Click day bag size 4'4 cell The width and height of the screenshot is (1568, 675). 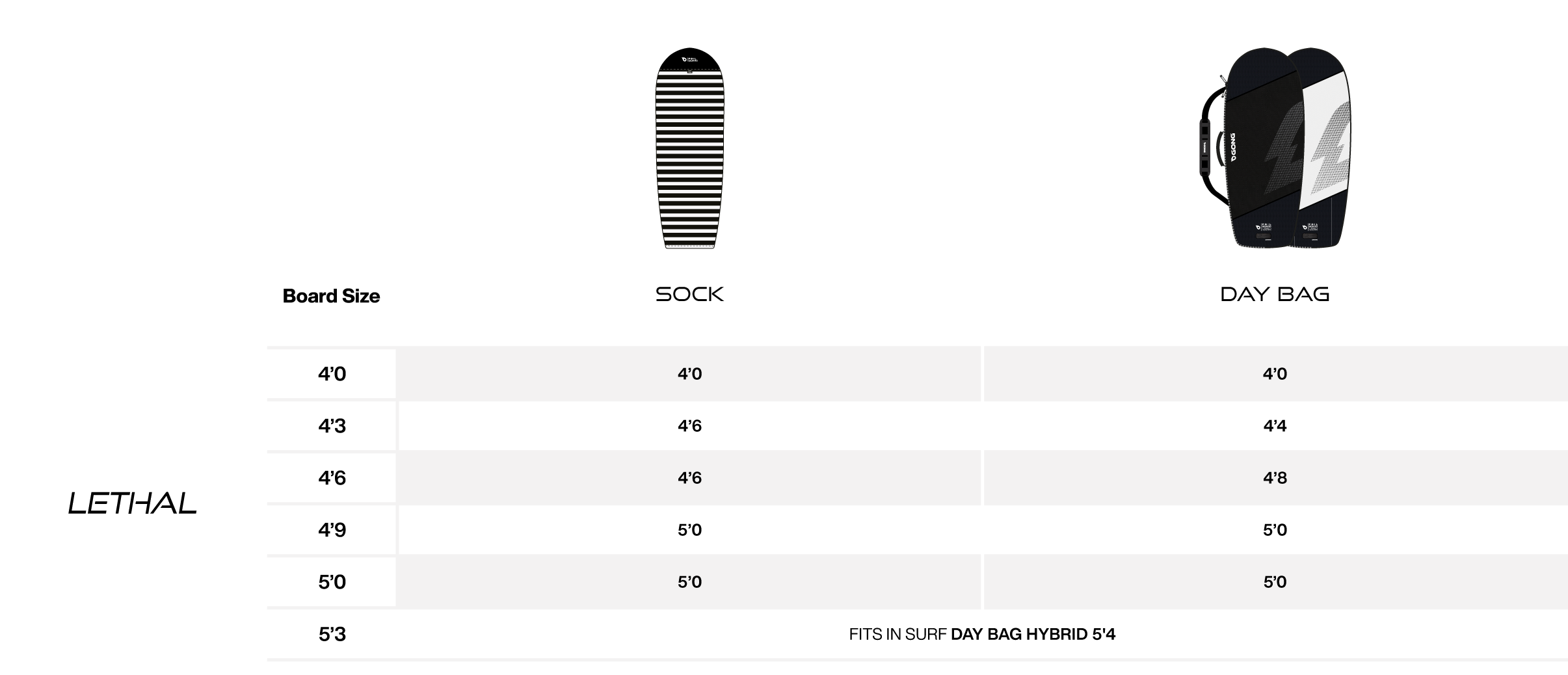(1275, 426)
